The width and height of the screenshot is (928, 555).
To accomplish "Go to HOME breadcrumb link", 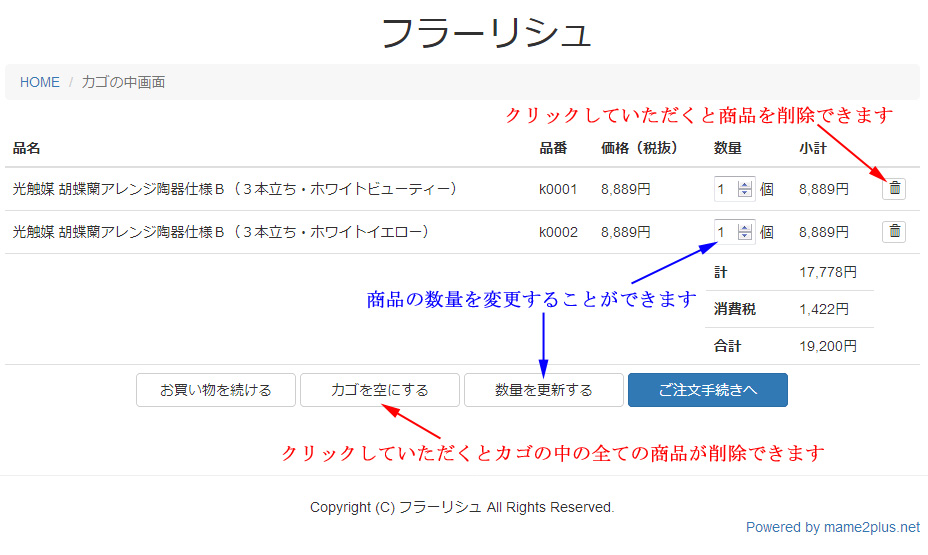I will click(x=40, y=82).
